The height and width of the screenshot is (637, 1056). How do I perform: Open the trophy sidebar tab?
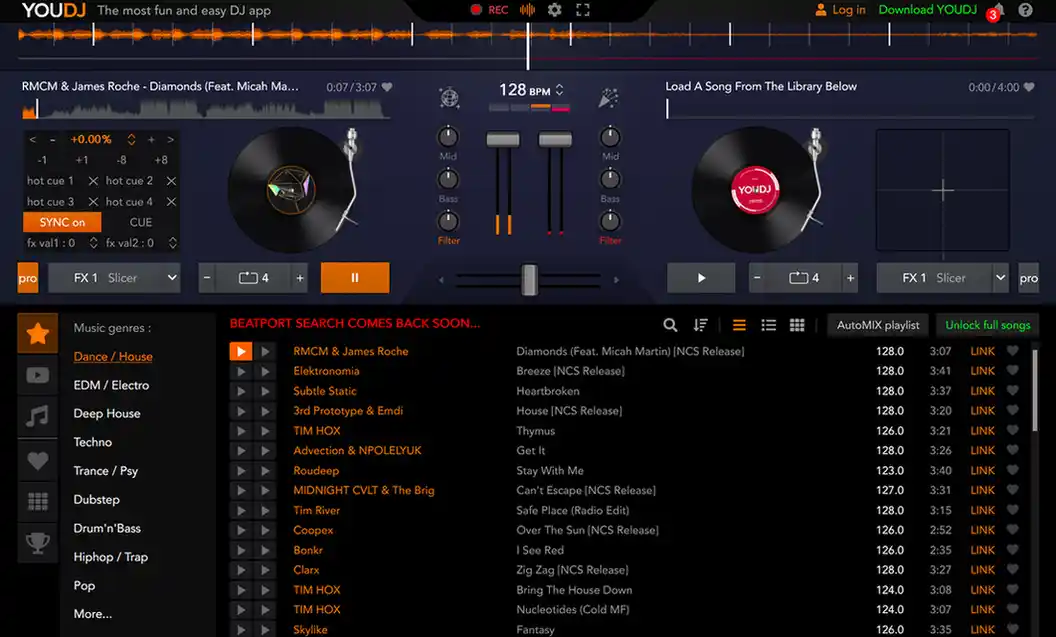(38, 543)
